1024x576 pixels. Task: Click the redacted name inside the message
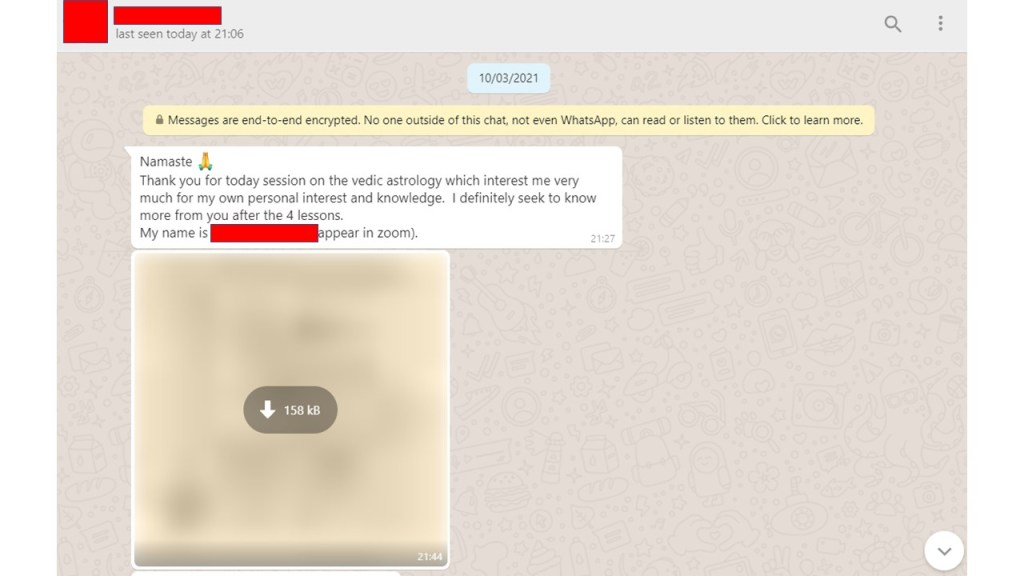(x=264, y=234)
